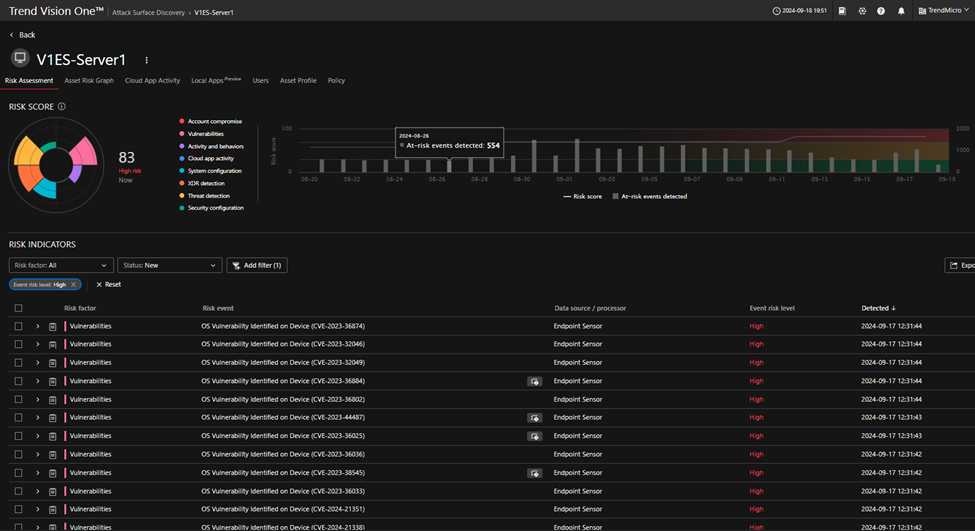Click the notes icon in CVE-2023-36033 row

pyautogui.click(x=53, y=492)
